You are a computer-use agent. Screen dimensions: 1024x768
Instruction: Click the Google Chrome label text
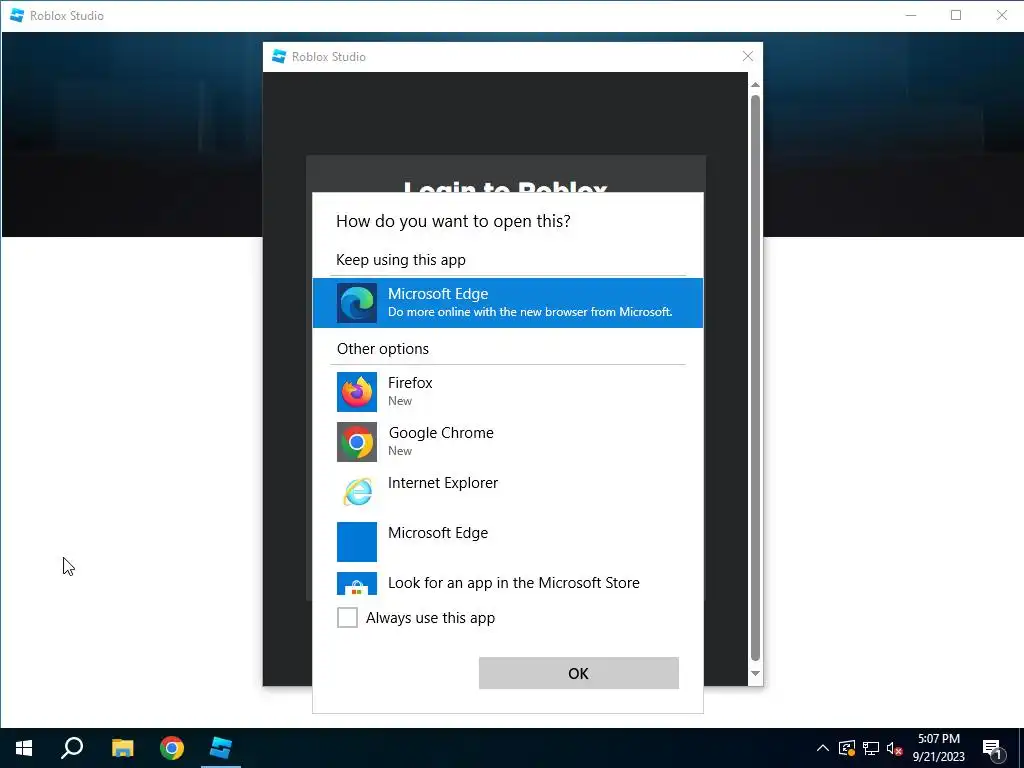pos(441,433)
